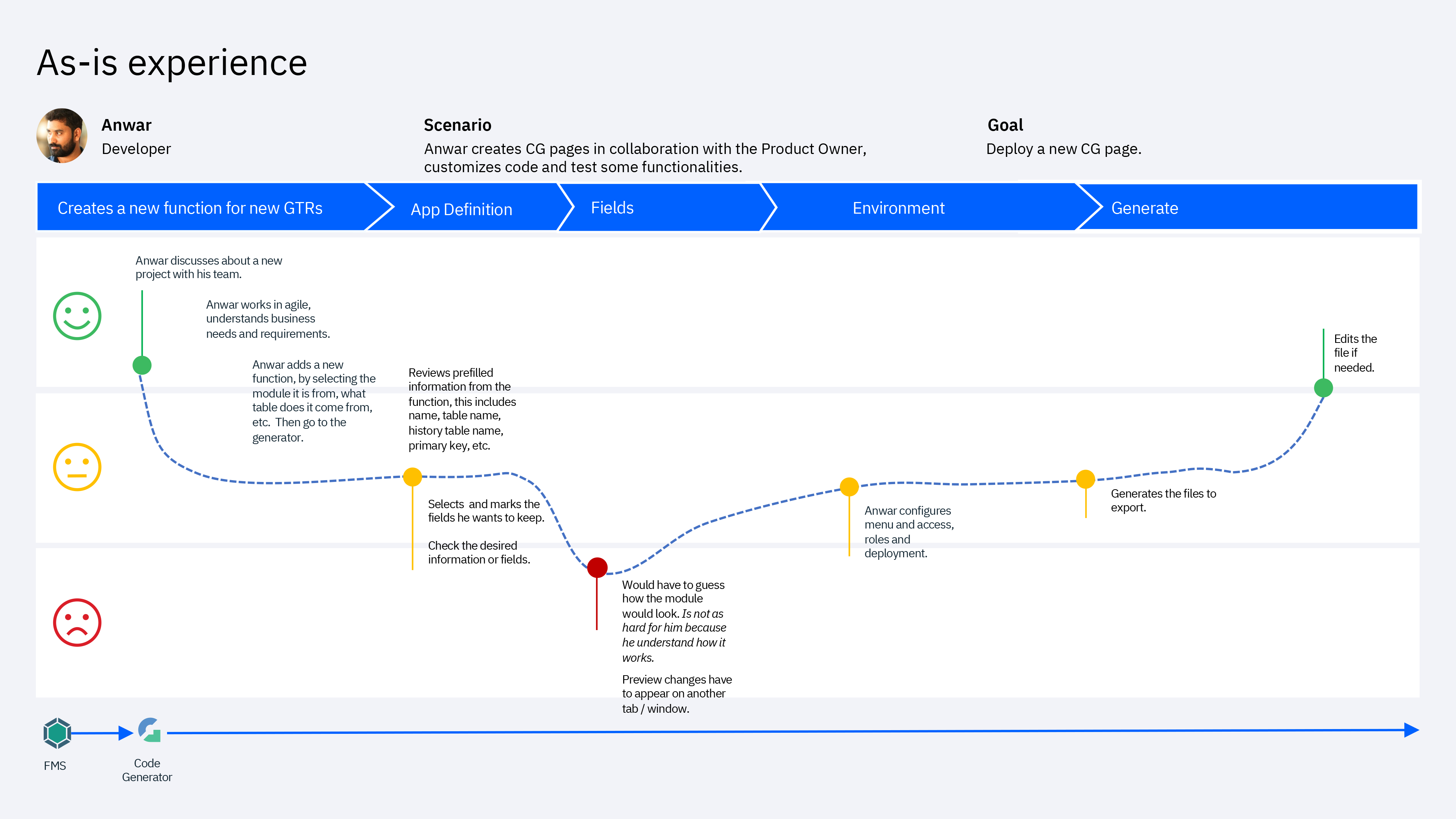Viewport: 1456px width, 819px height.
Task: Click the red low-point marker dot
Action: pos(597,567)
